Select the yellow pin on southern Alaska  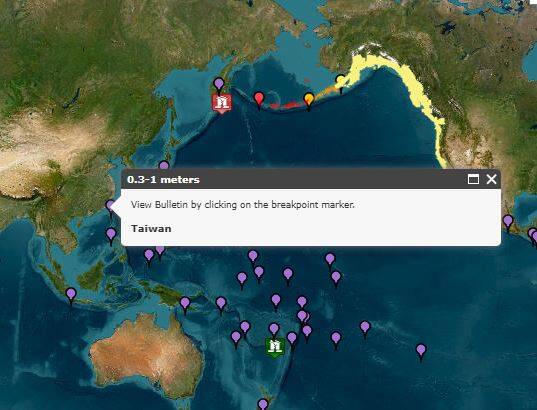[x=340, y=83]
